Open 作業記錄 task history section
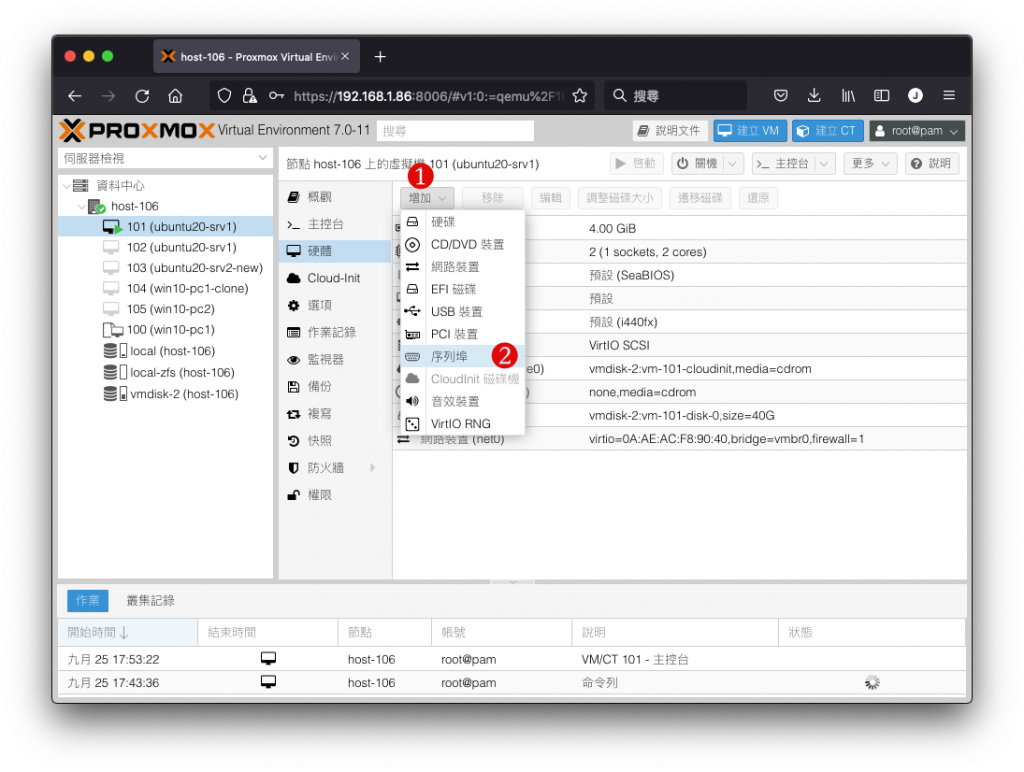The width and height of the screenshot is (1024, 772). (335, 332)
